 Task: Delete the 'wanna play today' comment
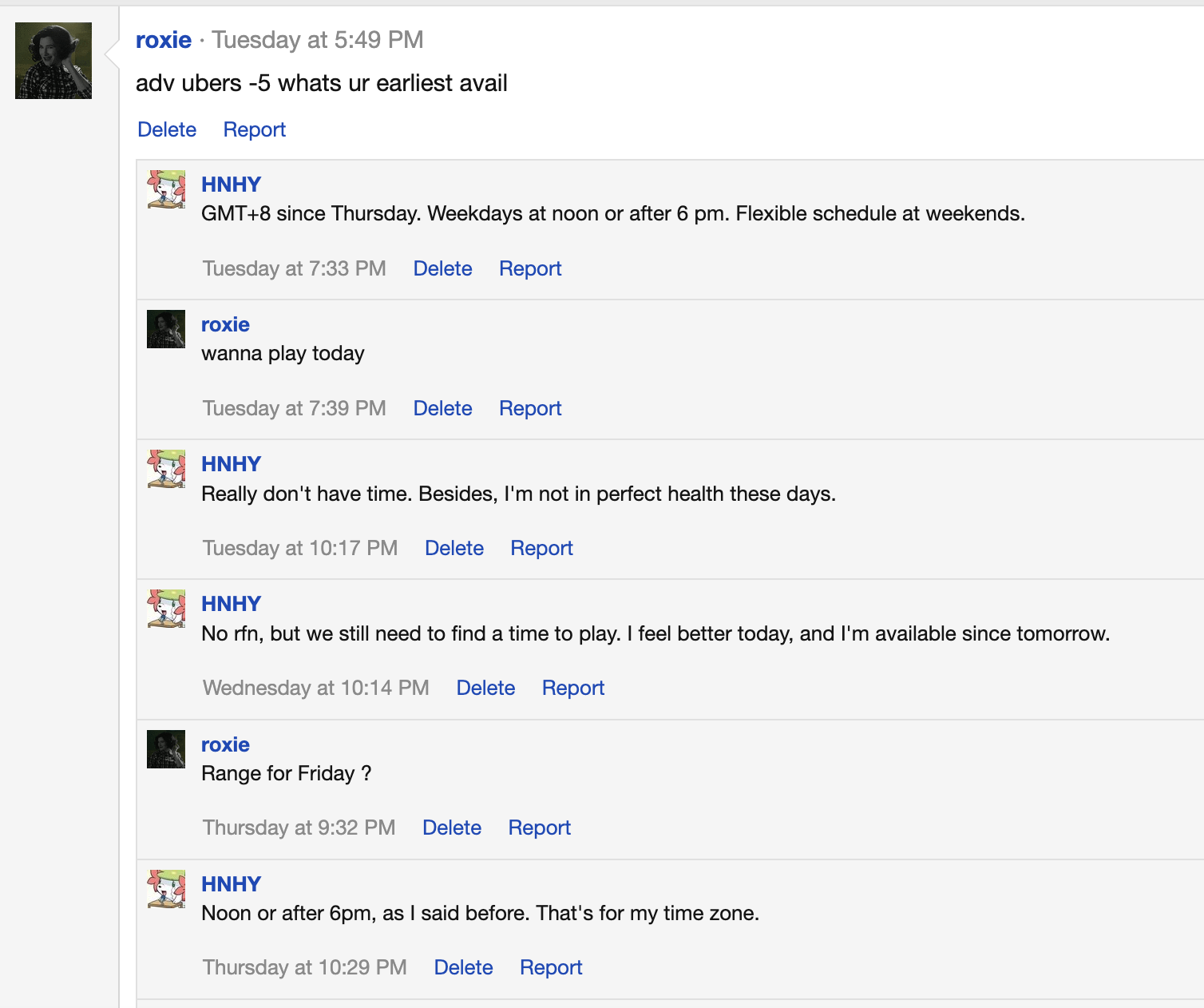click(442, 408)
